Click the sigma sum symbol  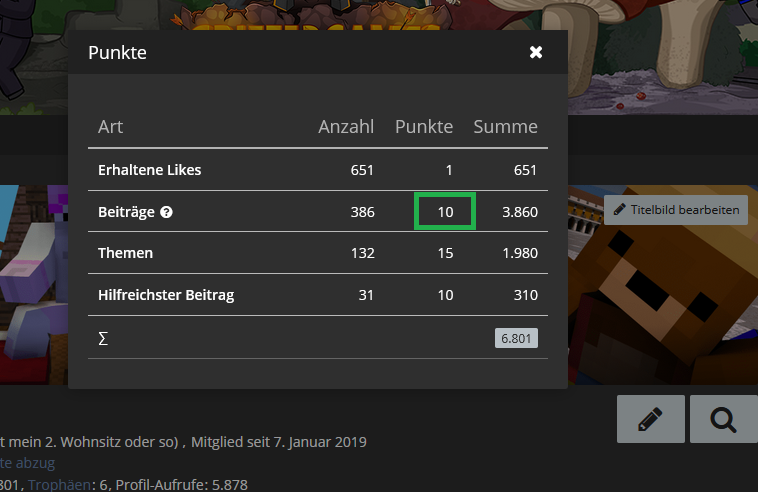click(103, 338)
